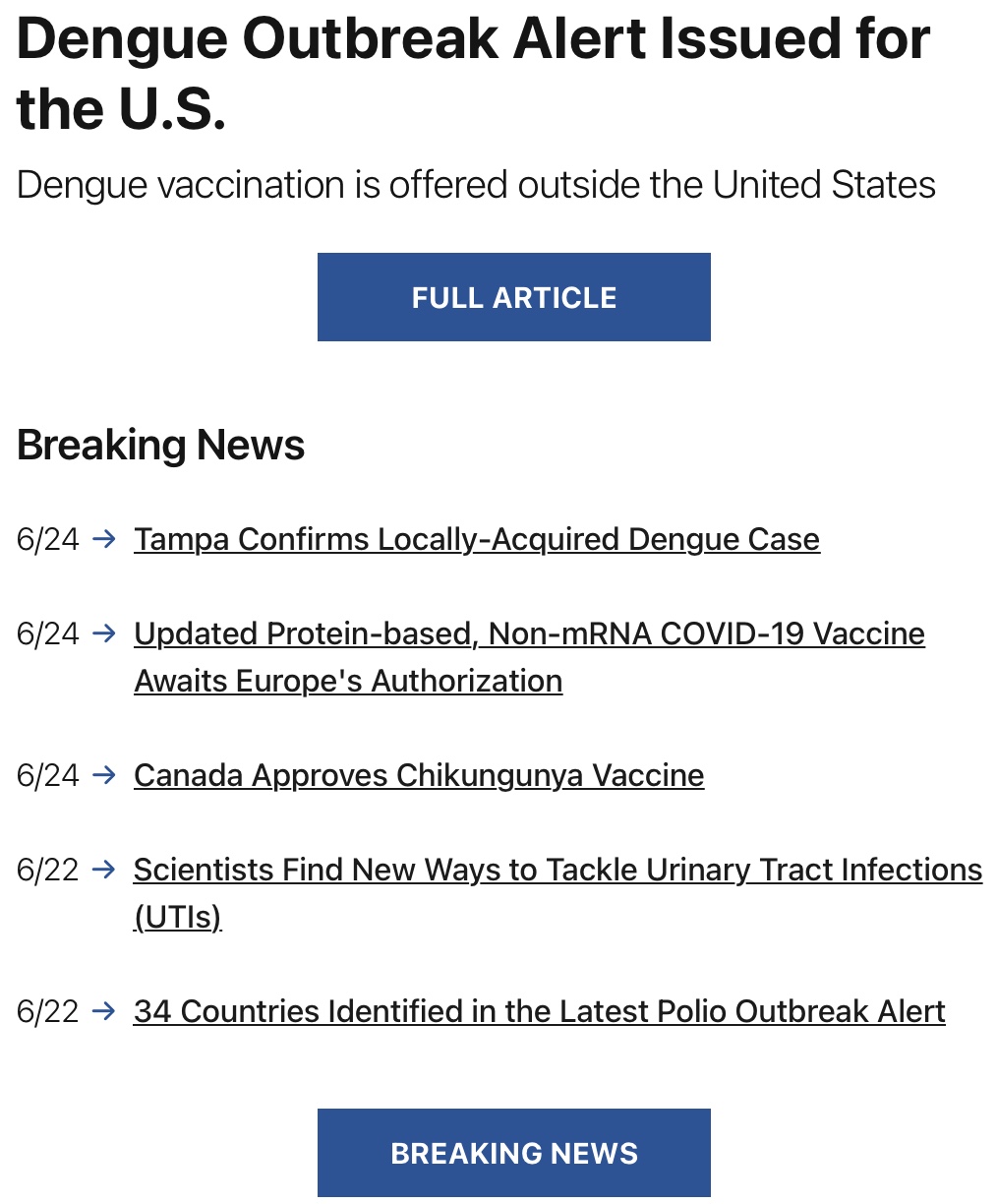The height and width of the screenshot is (1204, 997).
Task: Click the arrow icon beside COVID-19 vaccine headline
Action: pos(104,633)
